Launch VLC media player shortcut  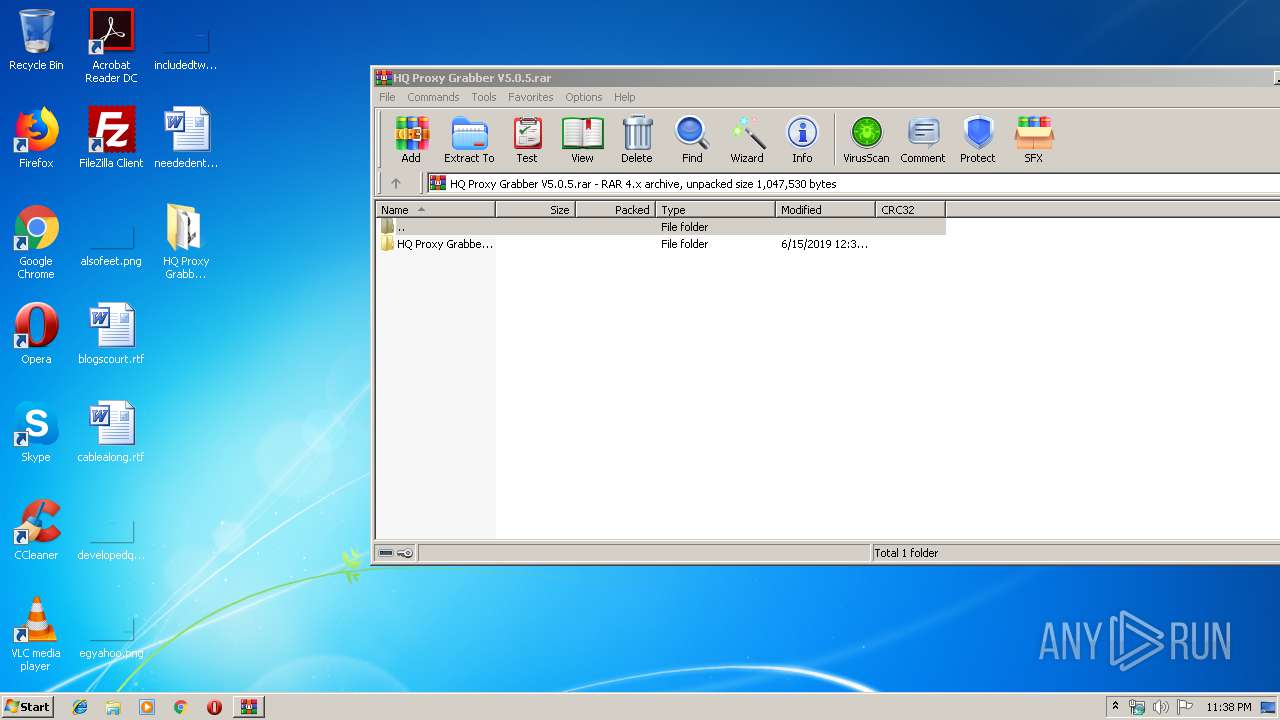pyautogui.click(x=36, y=634)
